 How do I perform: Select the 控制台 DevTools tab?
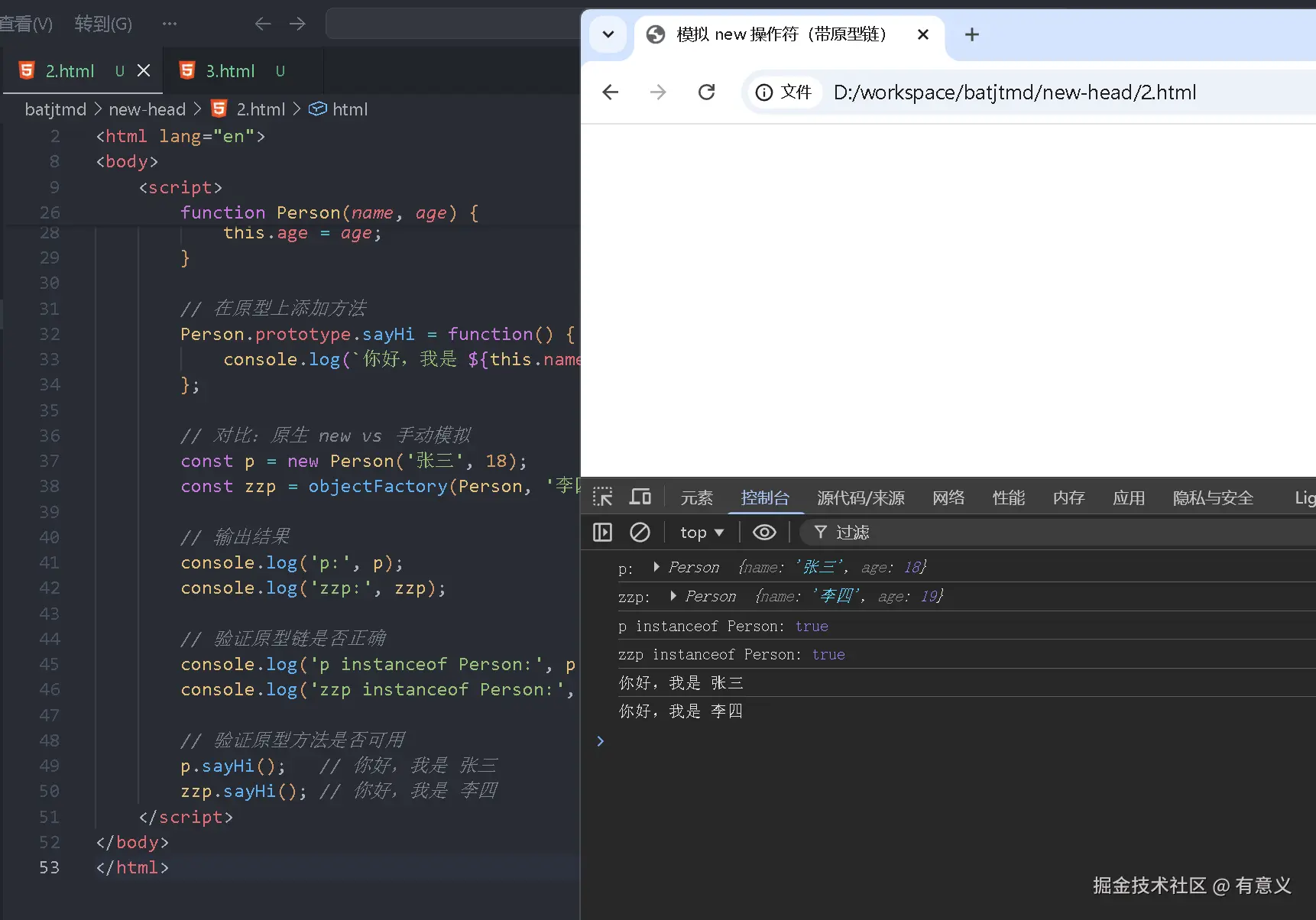click(765, 498)
